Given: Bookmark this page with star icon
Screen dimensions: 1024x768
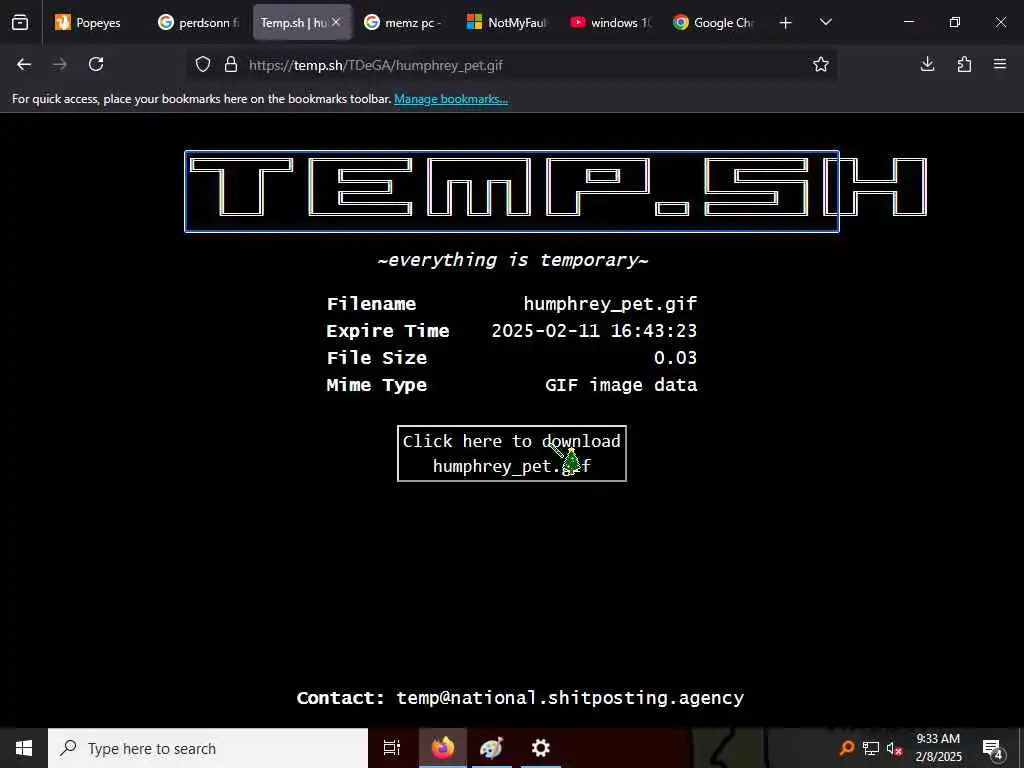Looking at the screenshot, I should 821,64.
